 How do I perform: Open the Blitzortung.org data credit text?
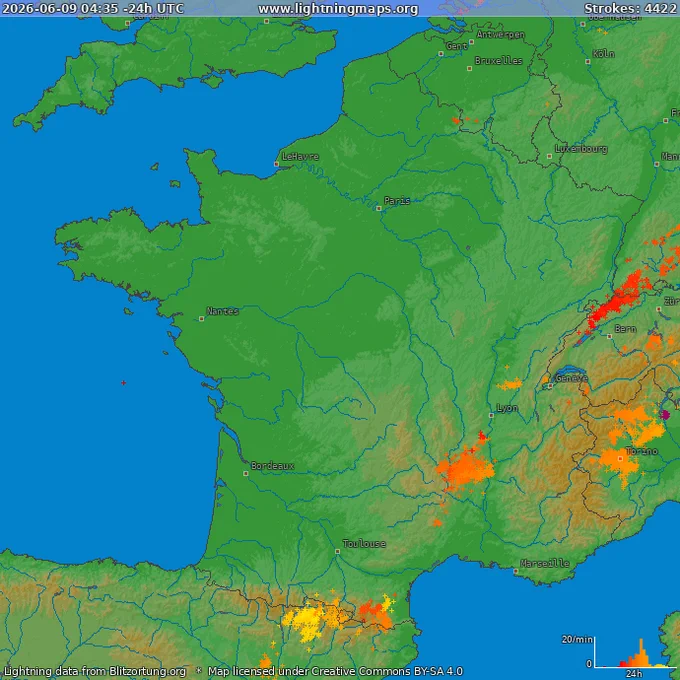[147, 671]
